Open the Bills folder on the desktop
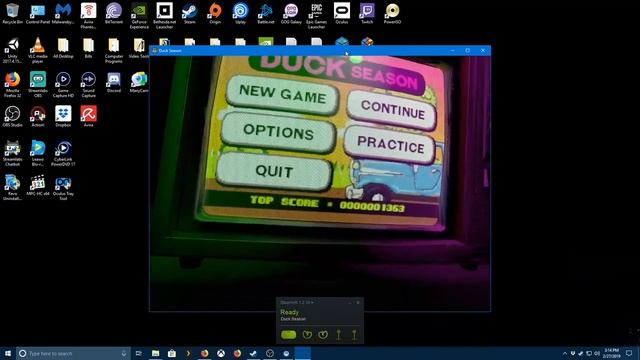The image size is (640, 360). 88,48
